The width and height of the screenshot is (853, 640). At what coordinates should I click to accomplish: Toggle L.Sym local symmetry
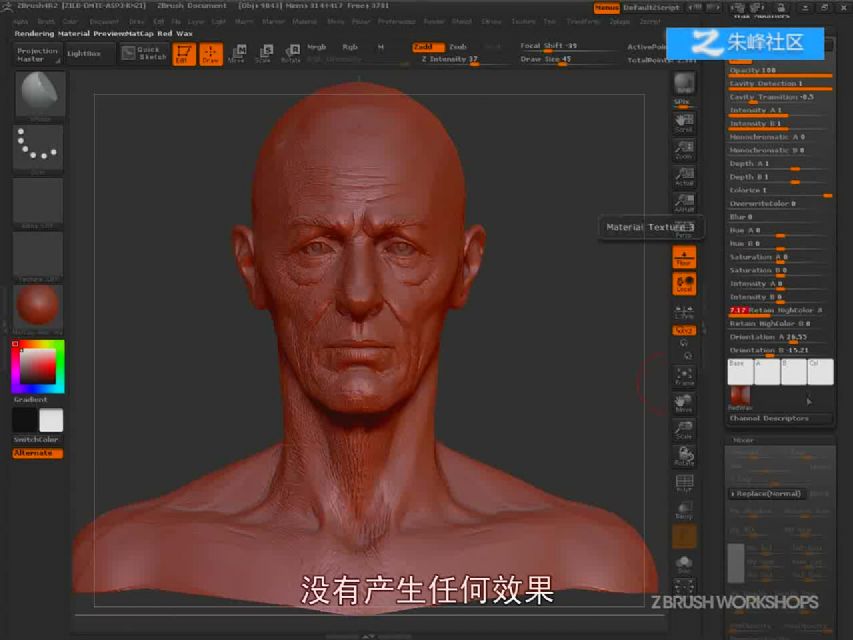tap(684, 312)
